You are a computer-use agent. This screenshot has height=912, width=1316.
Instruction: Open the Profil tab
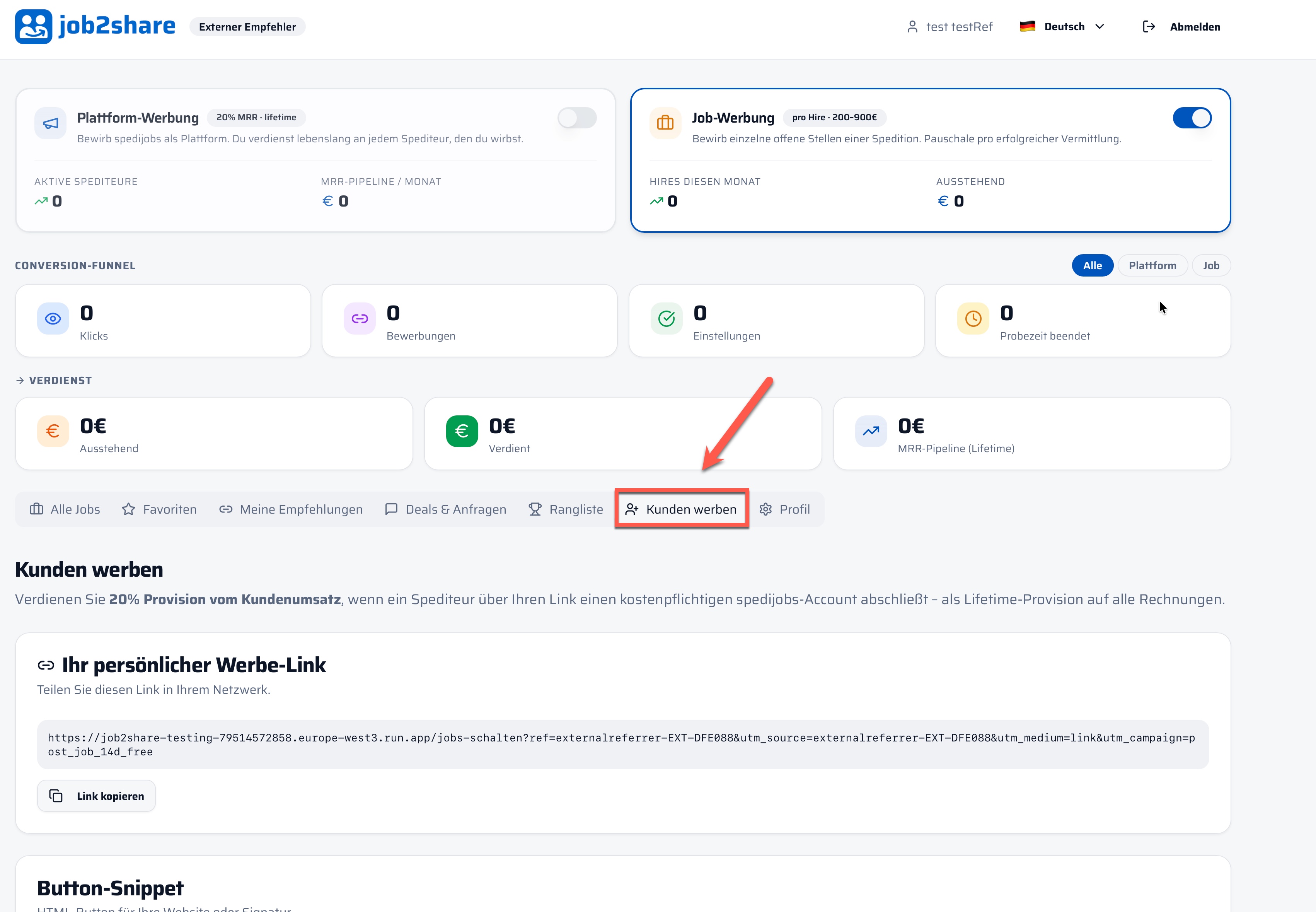click(x=785, y=509)
